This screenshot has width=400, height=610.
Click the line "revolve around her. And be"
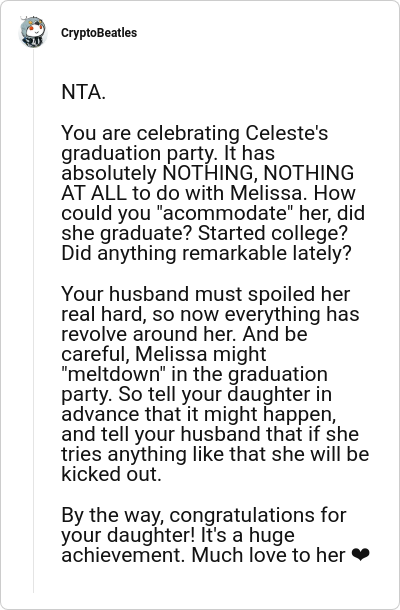click(184, 334)
